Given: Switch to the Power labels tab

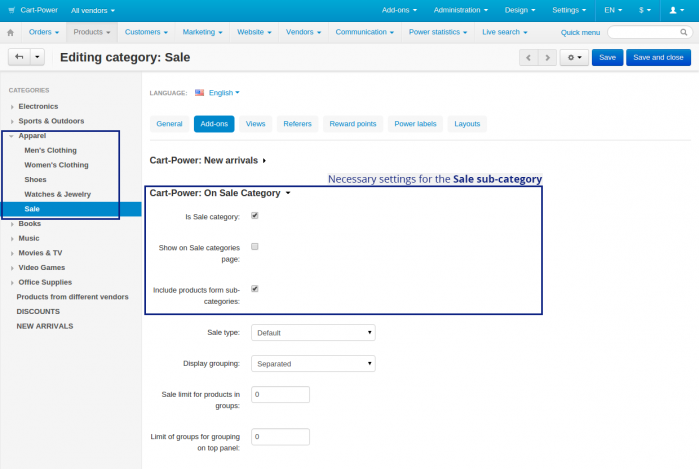Looking at the screenshot, I should pyautogui.click(x=415, y=124).
